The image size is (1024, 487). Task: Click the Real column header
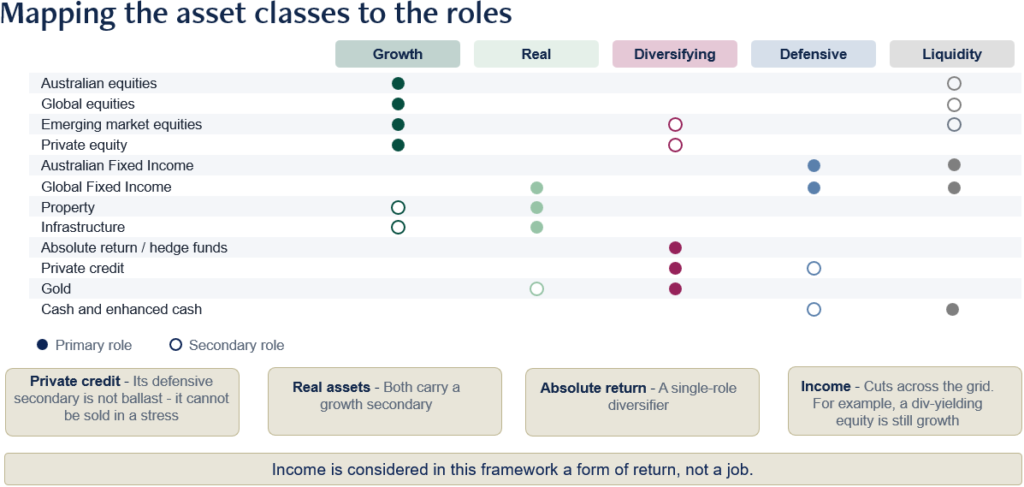pos(536,54)
